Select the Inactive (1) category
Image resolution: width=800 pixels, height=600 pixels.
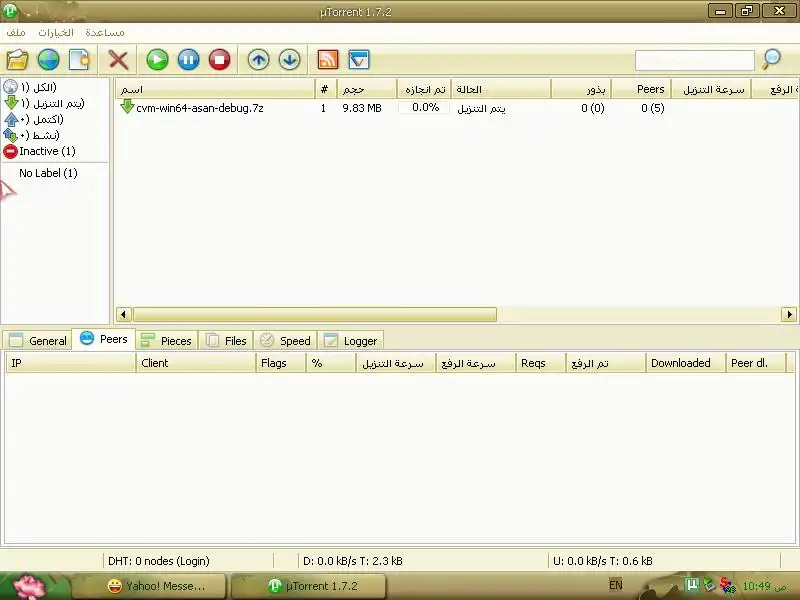[39, 151]
